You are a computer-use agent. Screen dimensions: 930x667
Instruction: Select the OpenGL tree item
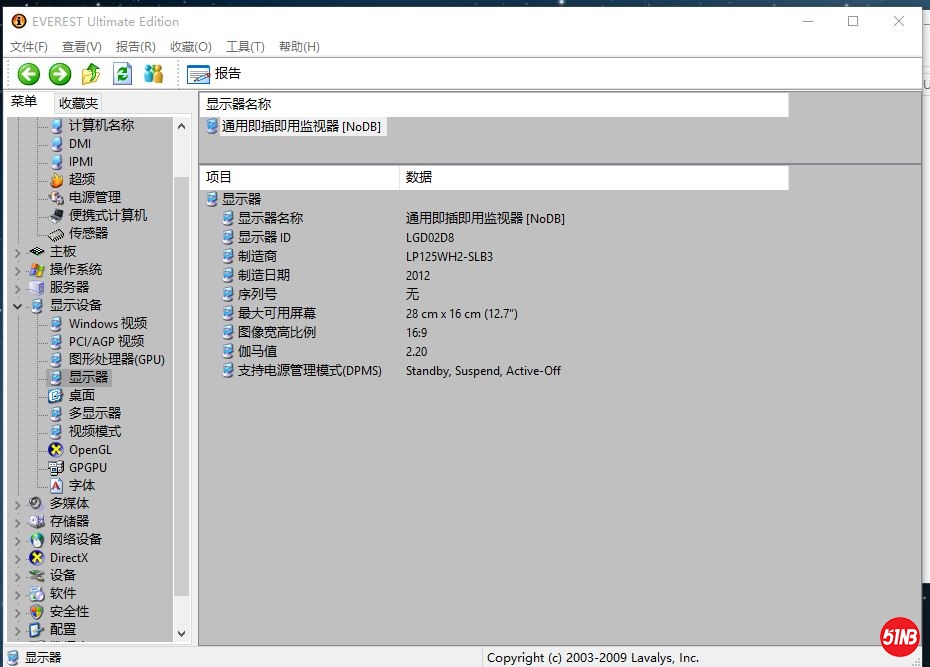click(x=90, y=449)
